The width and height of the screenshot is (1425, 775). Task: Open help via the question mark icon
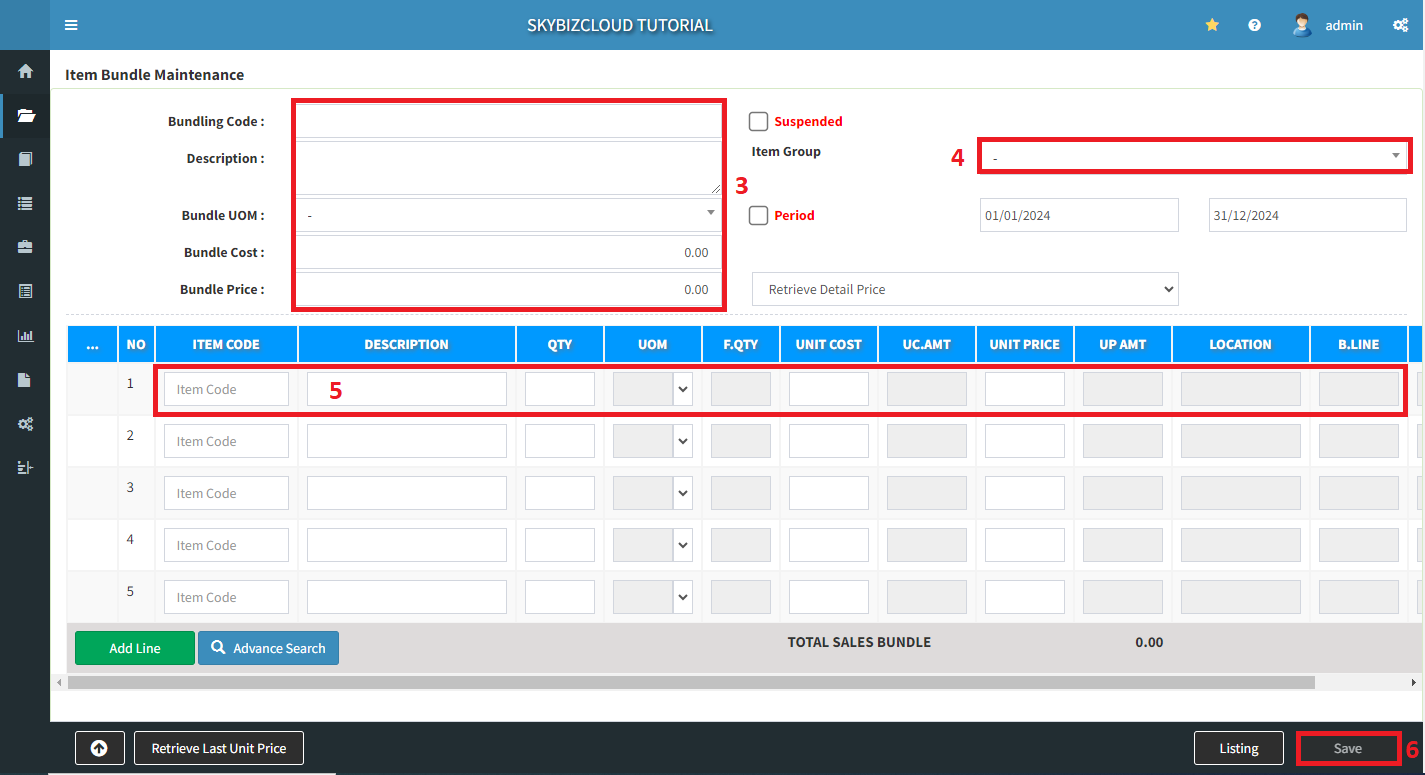click(1254, 25)
